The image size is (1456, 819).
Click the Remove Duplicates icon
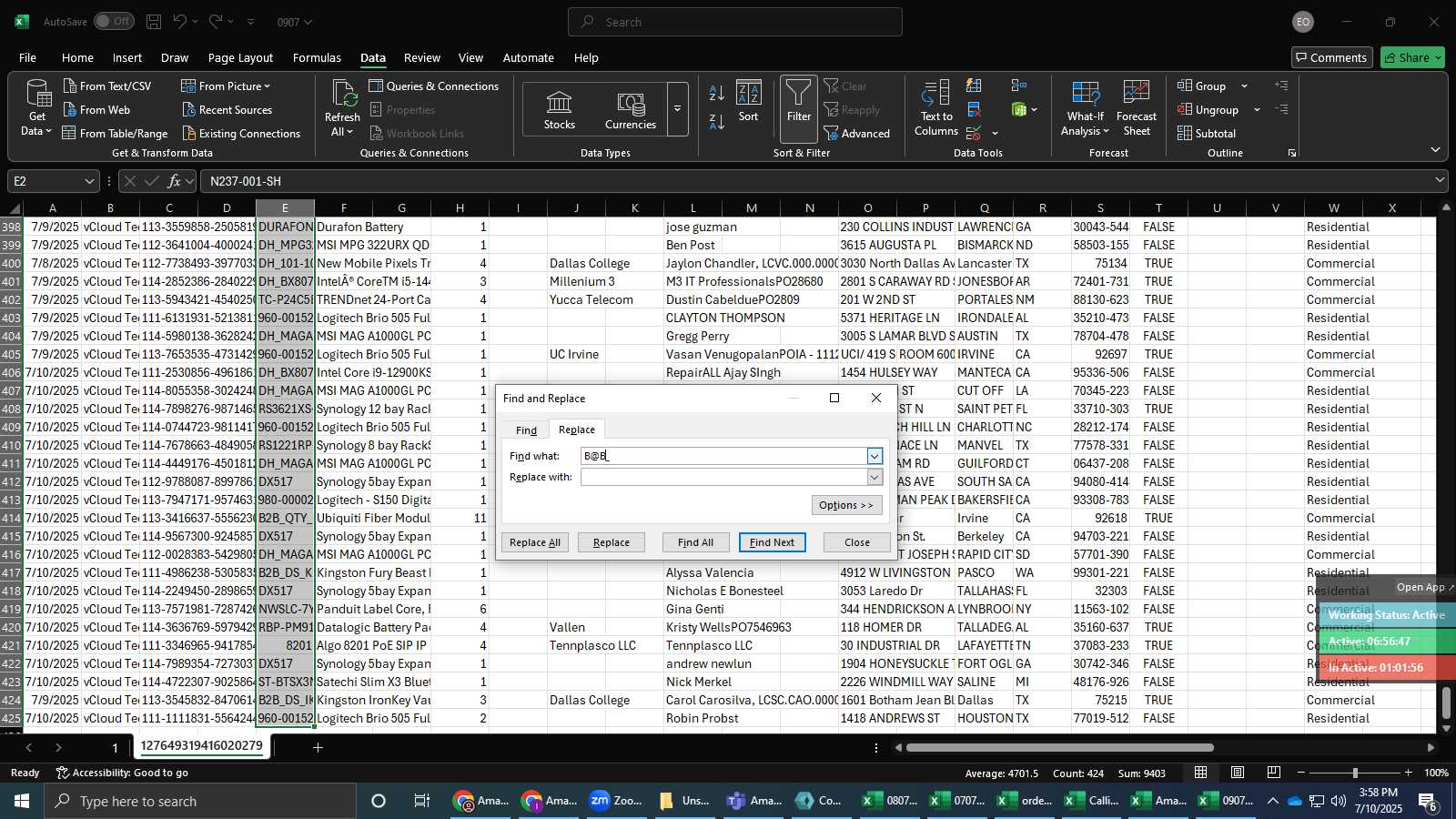[x=974, y=109]
